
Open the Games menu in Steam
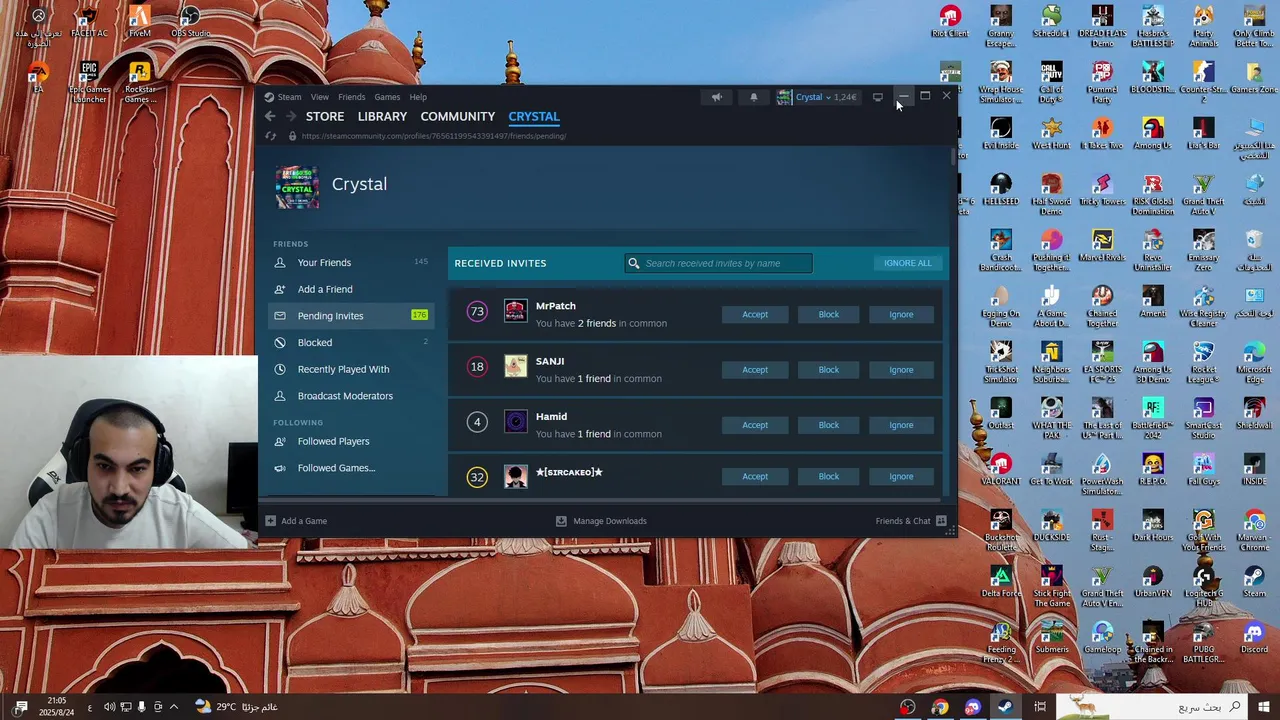[x=387, y=97]
